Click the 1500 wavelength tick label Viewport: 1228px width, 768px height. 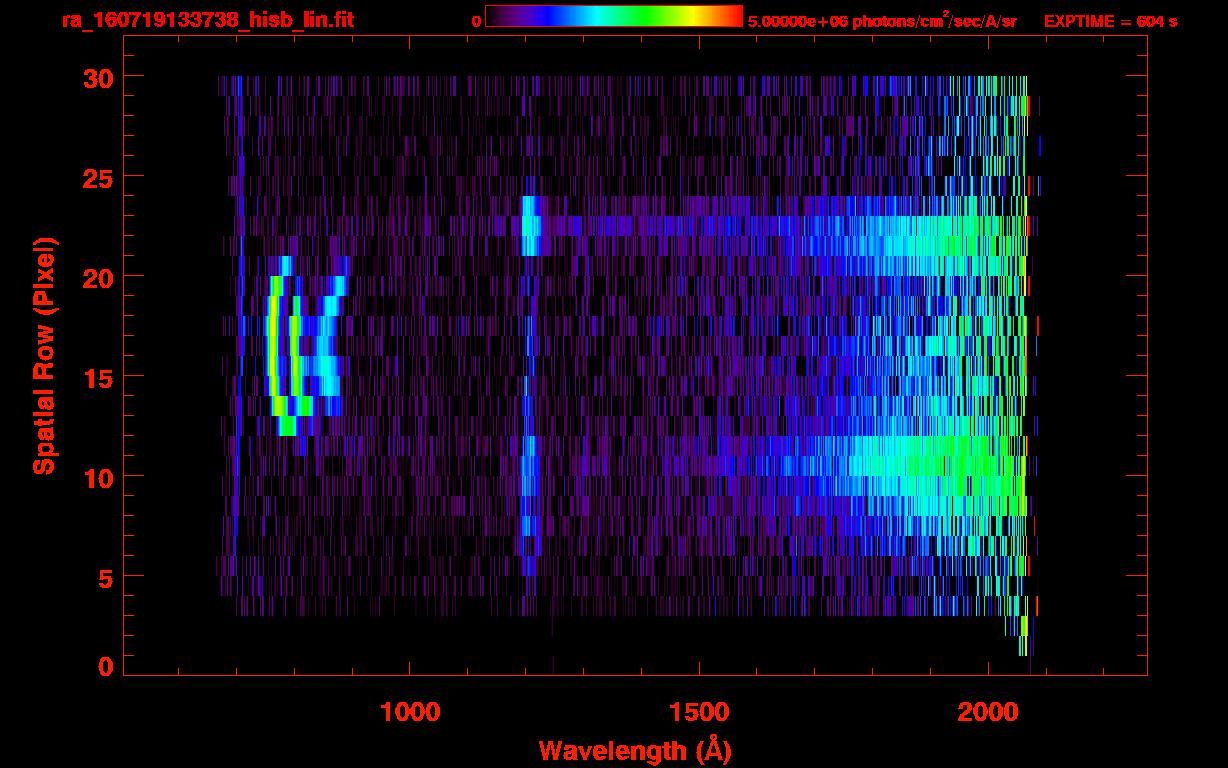coord(699,712)
